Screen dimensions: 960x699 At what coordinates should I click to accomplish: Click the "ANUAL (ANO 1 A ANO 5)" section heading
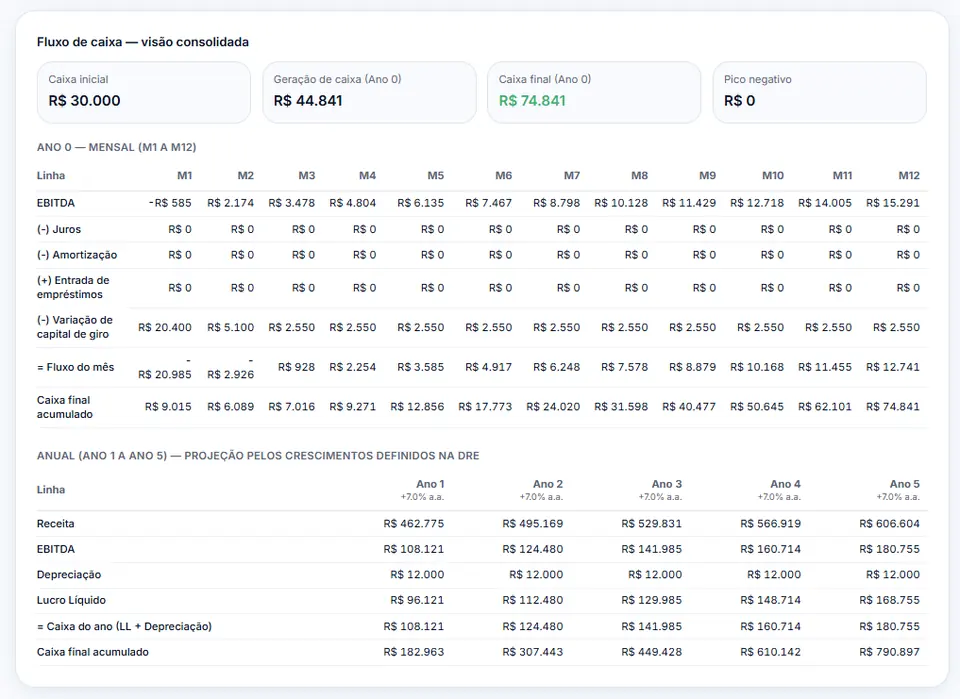pos(258,456)
